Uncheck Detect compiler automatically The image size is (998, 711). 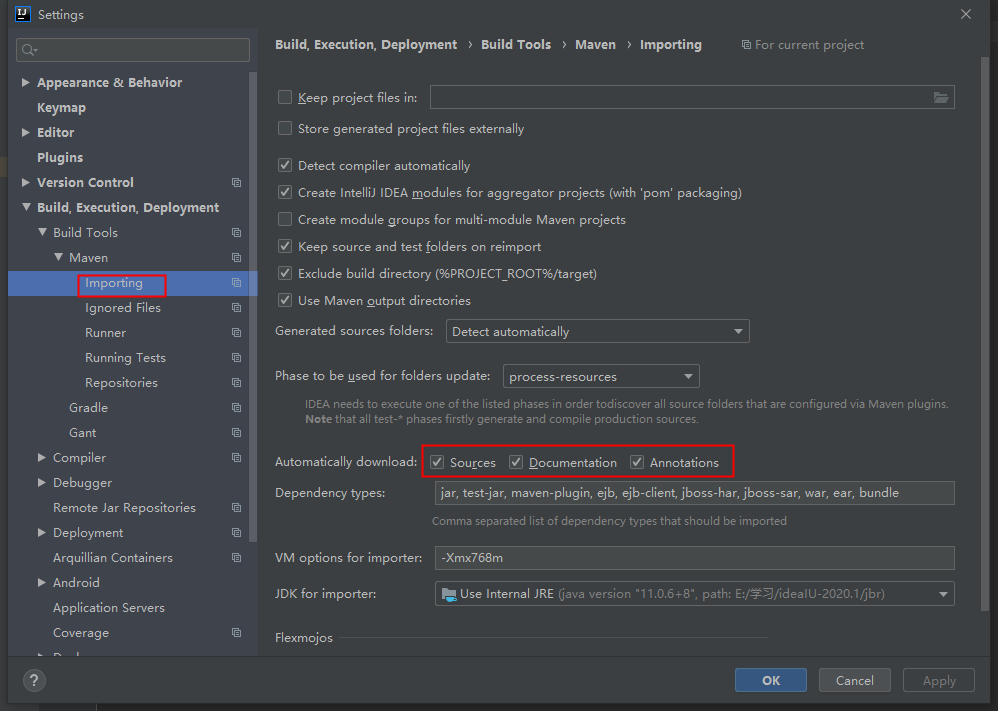pyautogui.click(x=285, y=165)
